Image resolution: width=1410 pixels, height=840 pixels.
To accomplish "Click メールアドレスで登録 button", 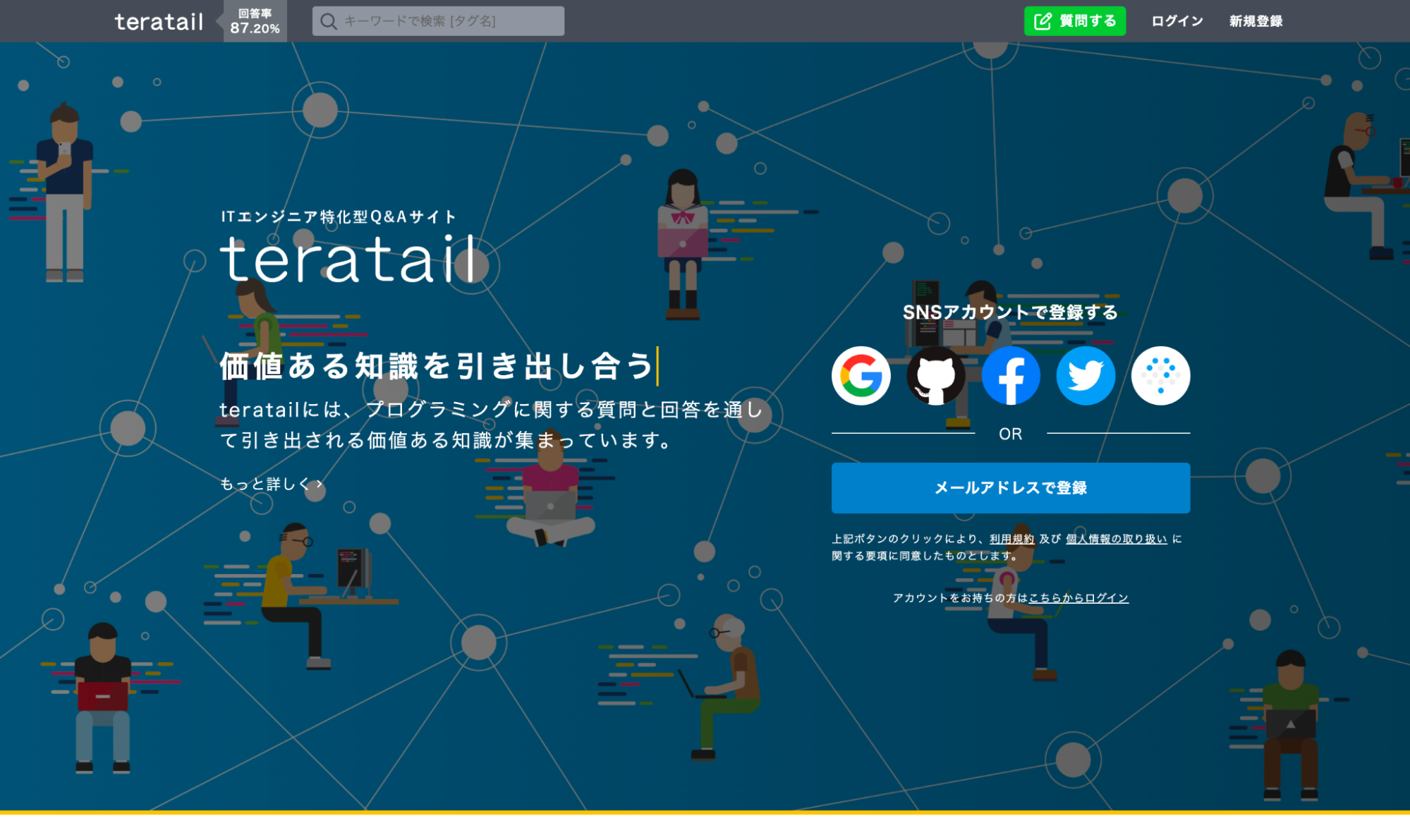I will point(1010,488).
